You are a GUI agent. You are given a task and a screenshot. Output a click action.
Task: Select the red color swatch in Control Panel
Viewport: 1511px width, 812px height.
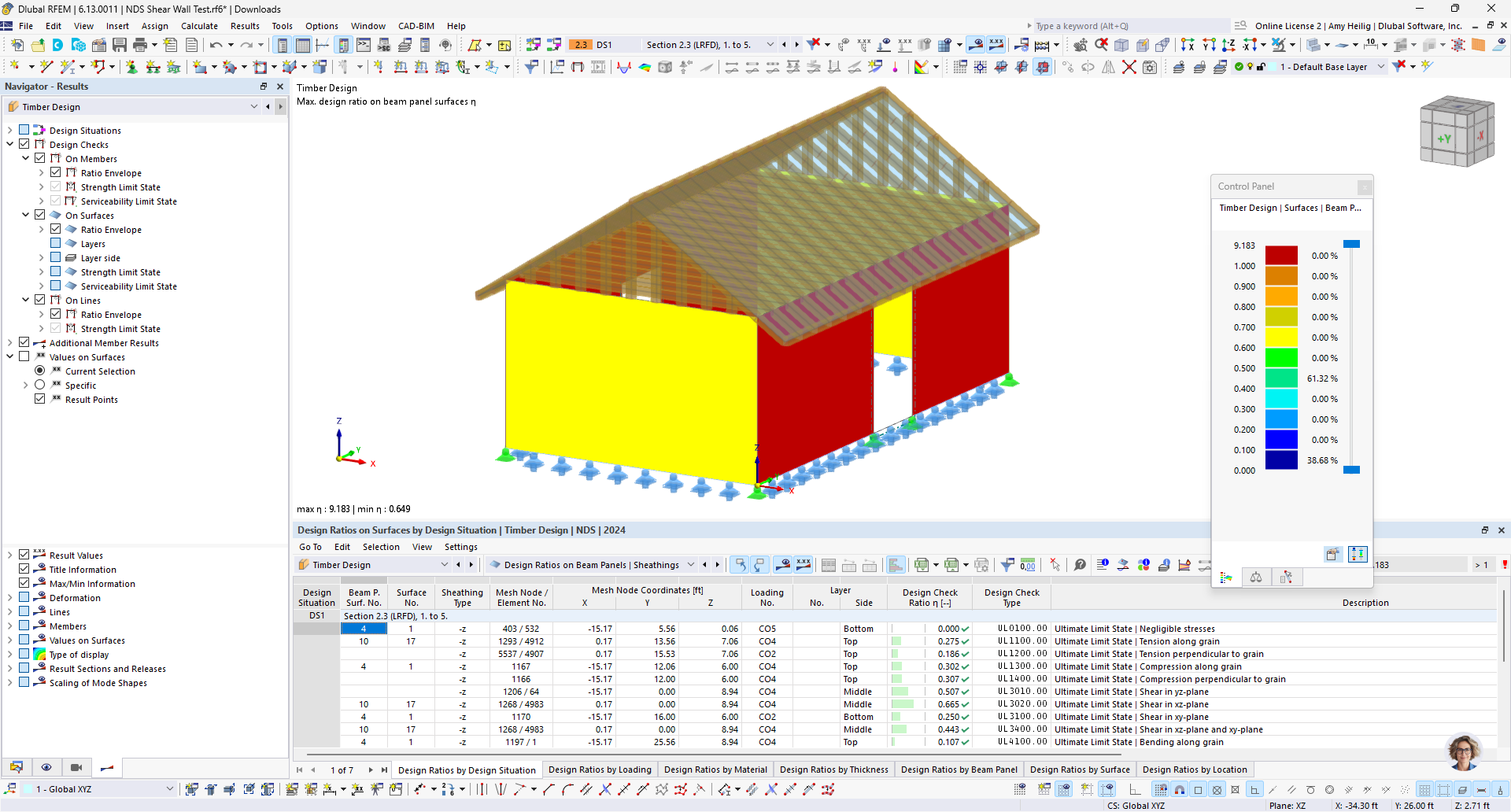[x=1280, y=255]
